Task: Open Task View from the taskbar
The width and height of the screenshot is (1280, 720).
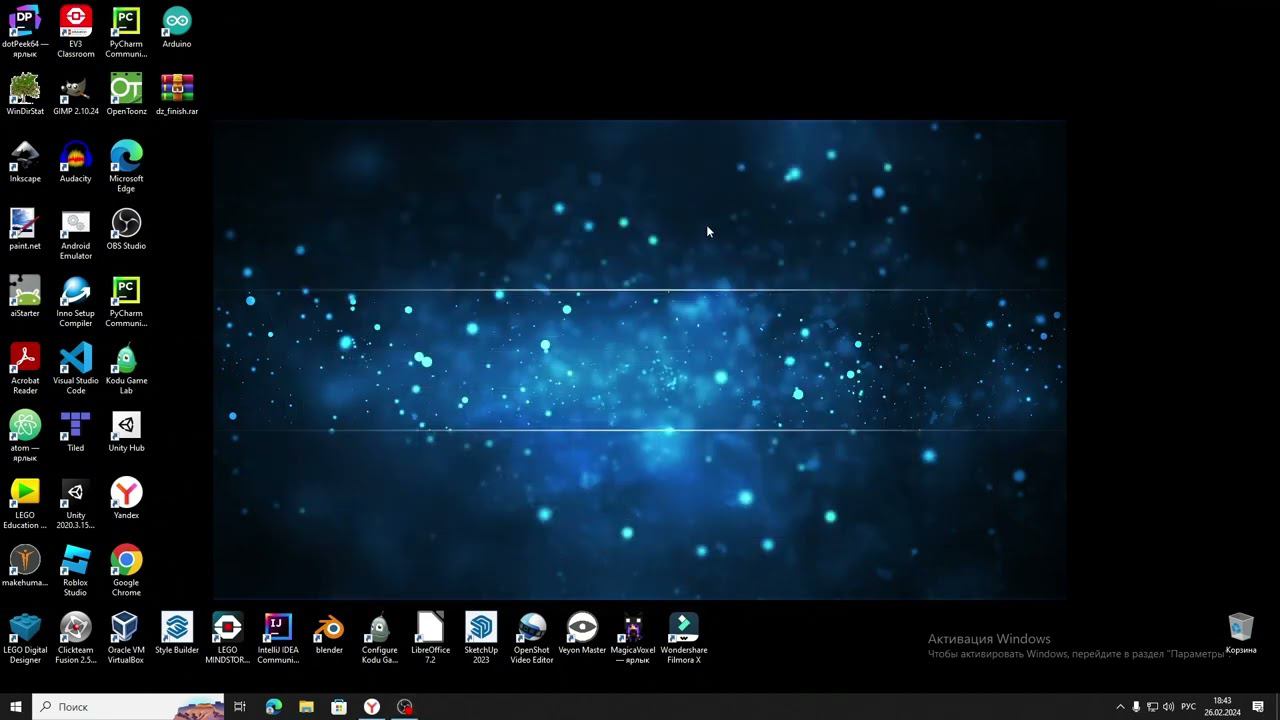Action: tap(240, 707)
